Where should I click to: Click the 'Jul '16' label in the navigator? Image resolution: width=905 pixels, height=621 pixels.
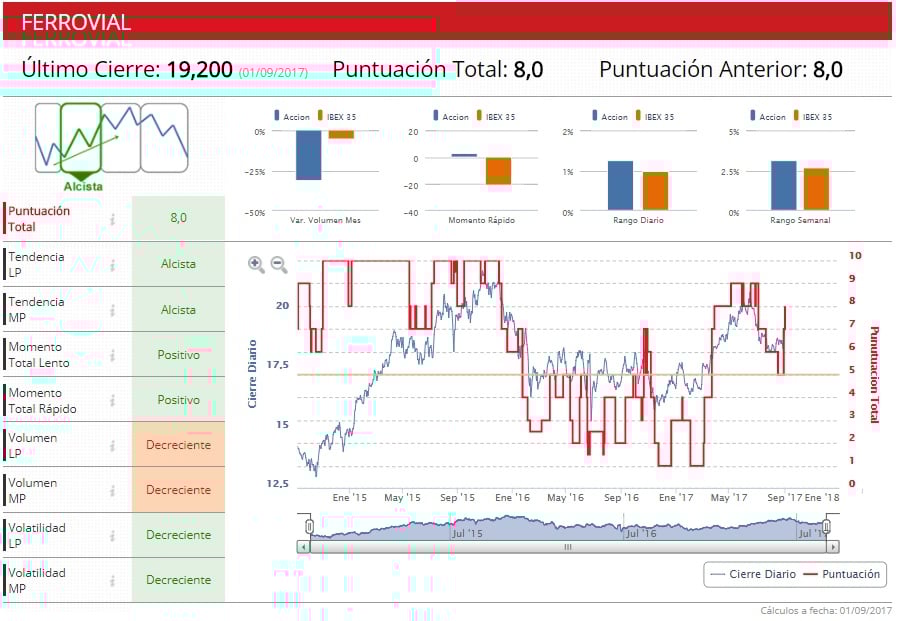click(641, 533)
